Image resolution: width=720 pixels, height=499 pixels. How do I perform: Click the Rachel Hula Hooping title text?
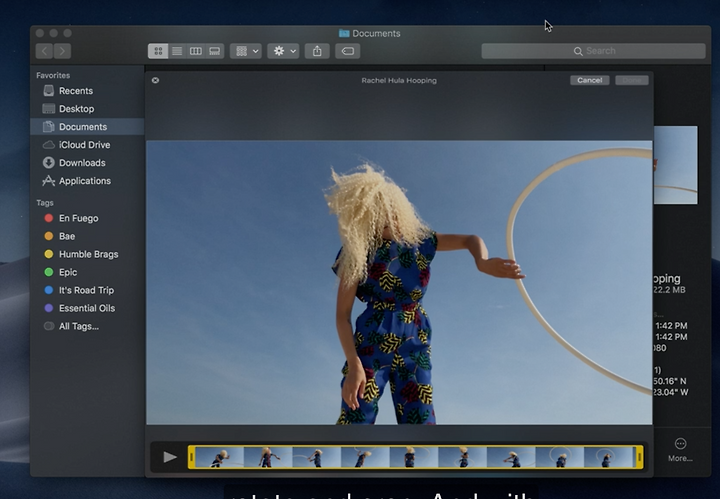399,80
